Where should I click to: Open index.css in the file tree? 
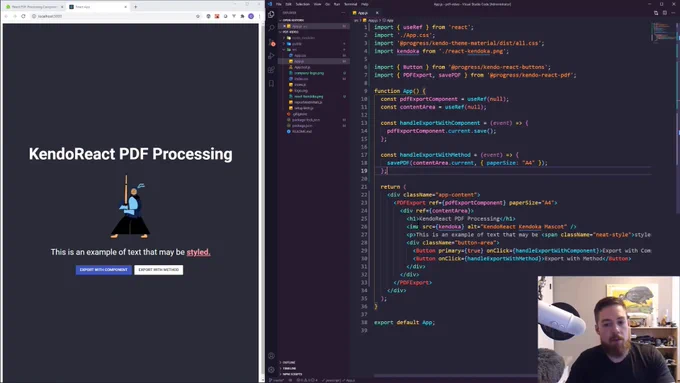pyautogui.click(x=314, y=79)
